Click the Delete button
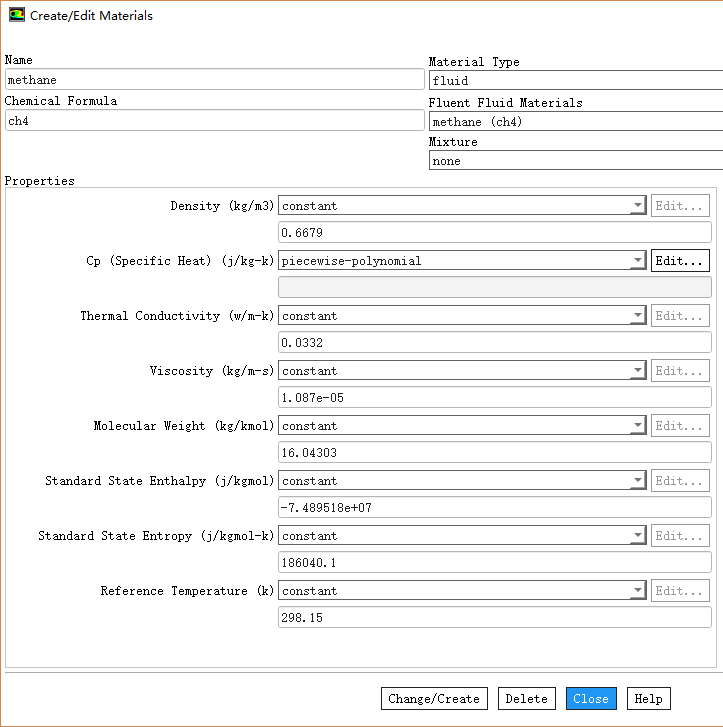Image resolution: width=723 pixels, height=727 pixels. tap(527, 699)
